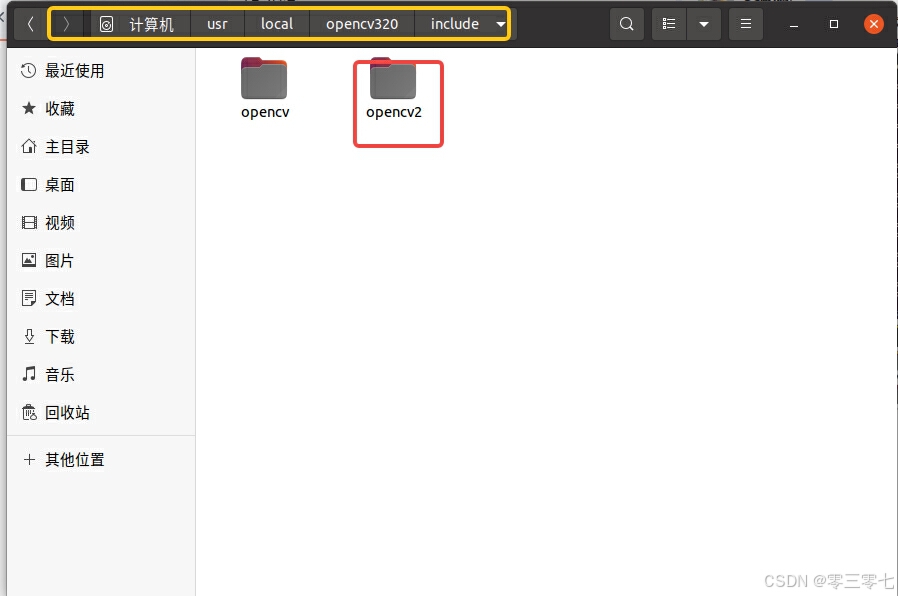Open 收藏 in the sidebar
898x596 pixels.
101,109
